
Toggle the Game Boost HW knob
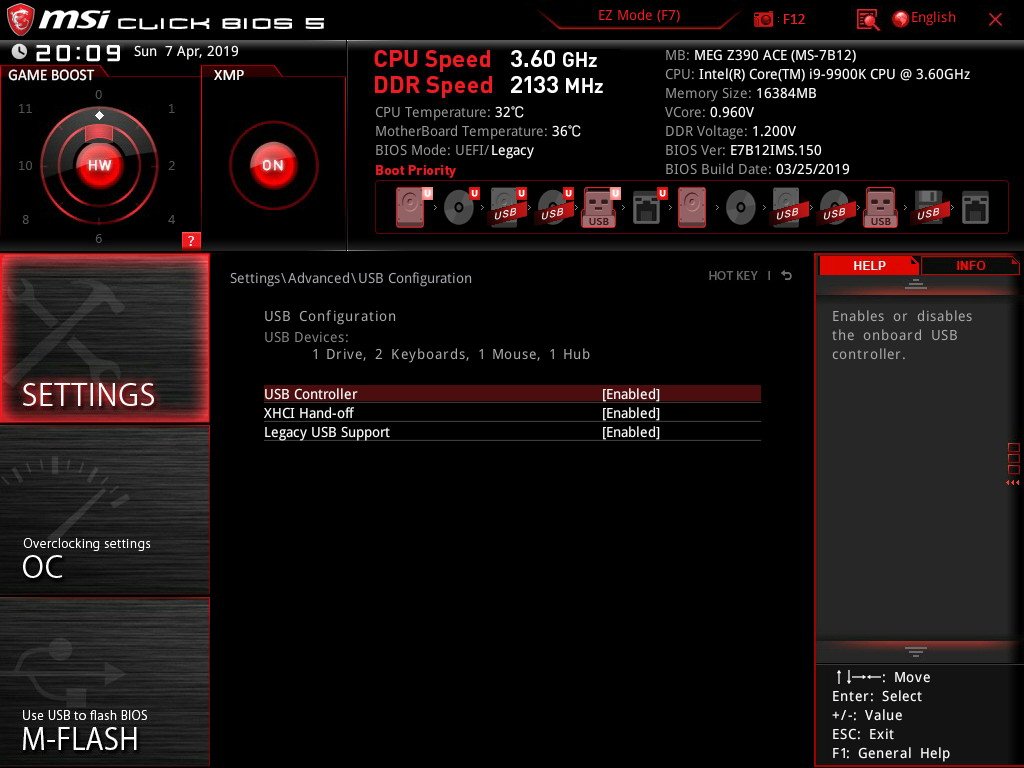[99, 165]
